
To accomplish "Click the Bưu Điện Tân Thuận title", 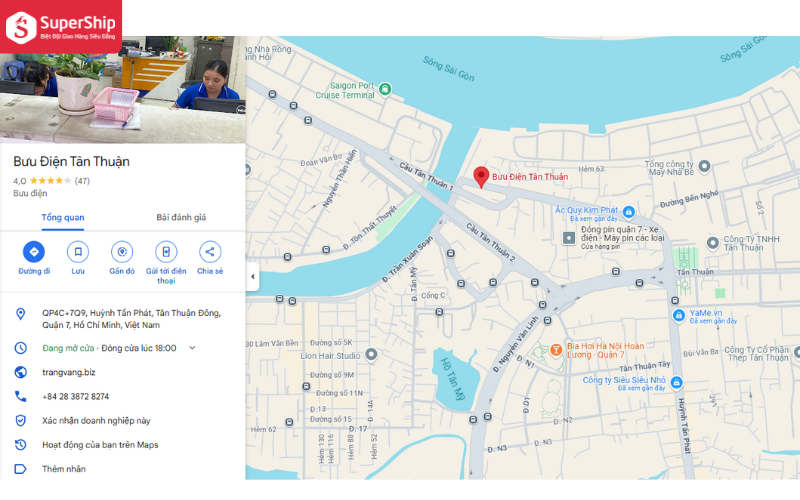I will click(x=71, y=162).
